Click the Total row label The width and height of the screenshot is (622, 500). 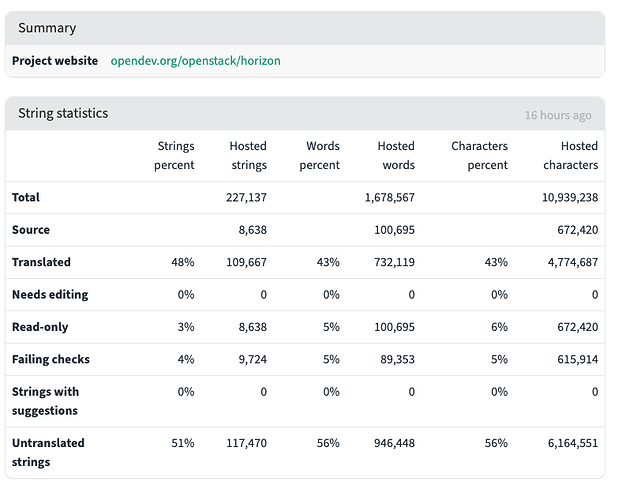click(x=26, y=198)
